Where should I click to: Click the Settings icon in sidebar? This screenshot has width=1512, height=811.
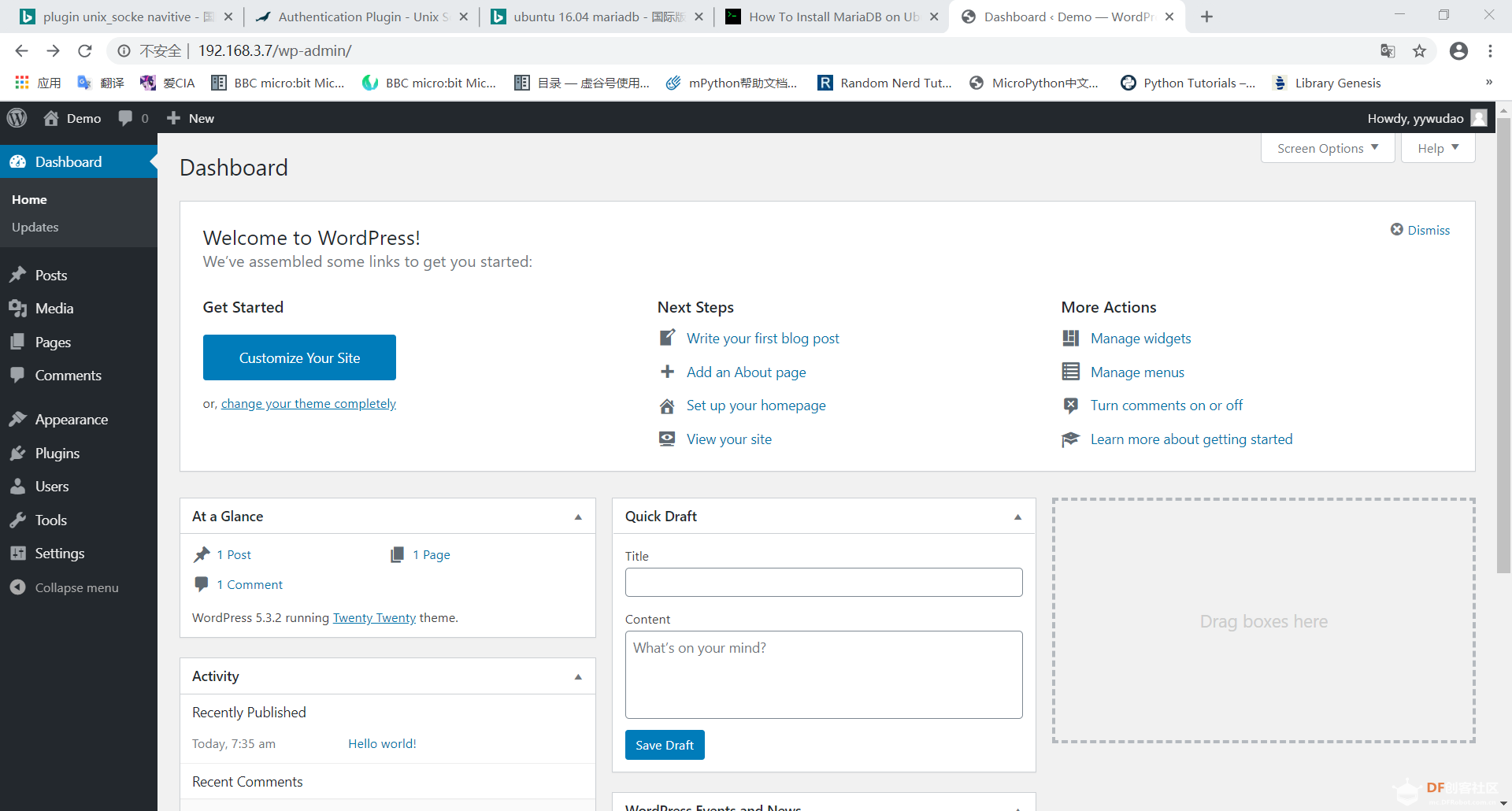[x=18, y=554]
